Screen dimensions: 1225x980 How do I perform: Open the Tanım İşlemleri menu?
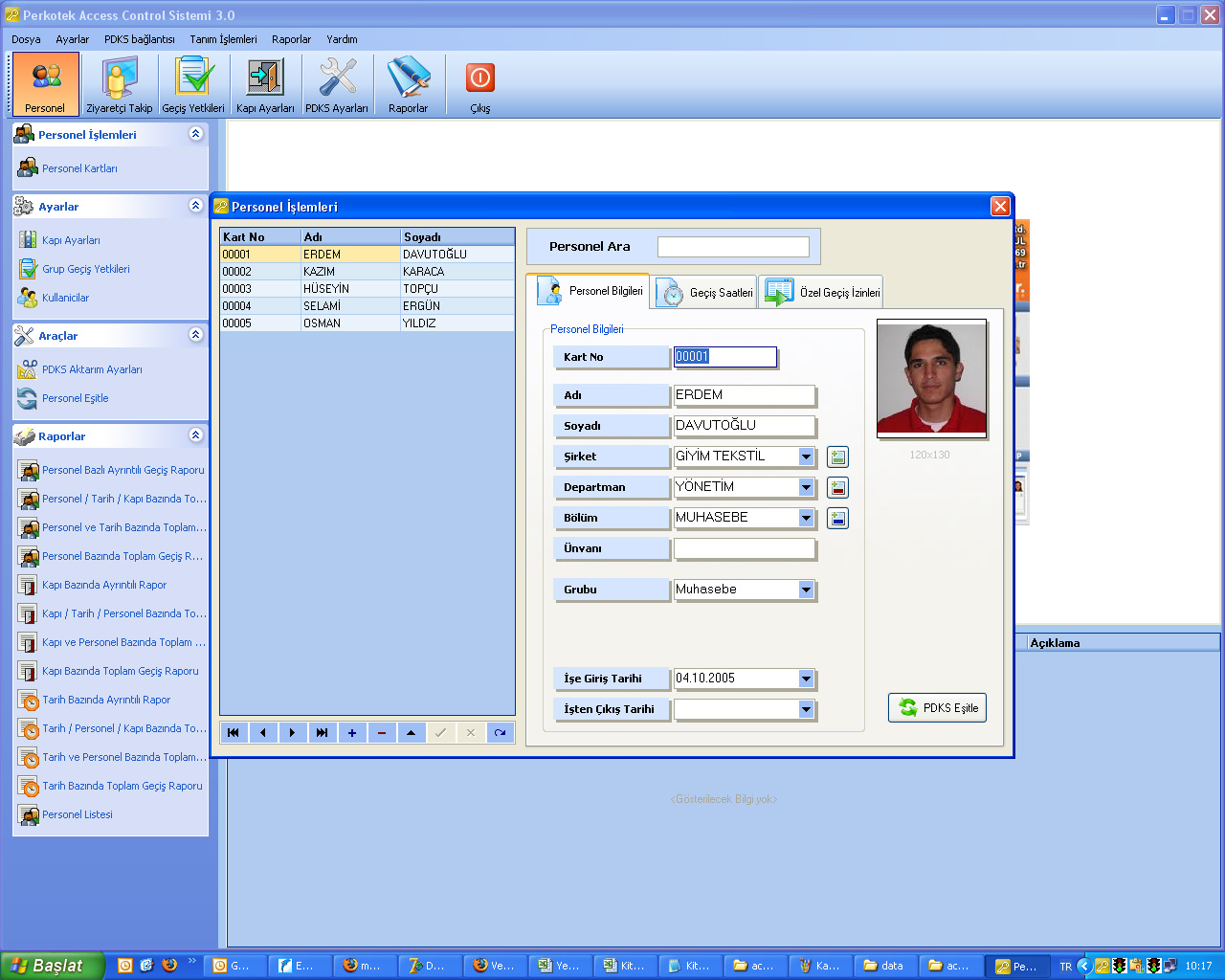(x=223, y=39)
